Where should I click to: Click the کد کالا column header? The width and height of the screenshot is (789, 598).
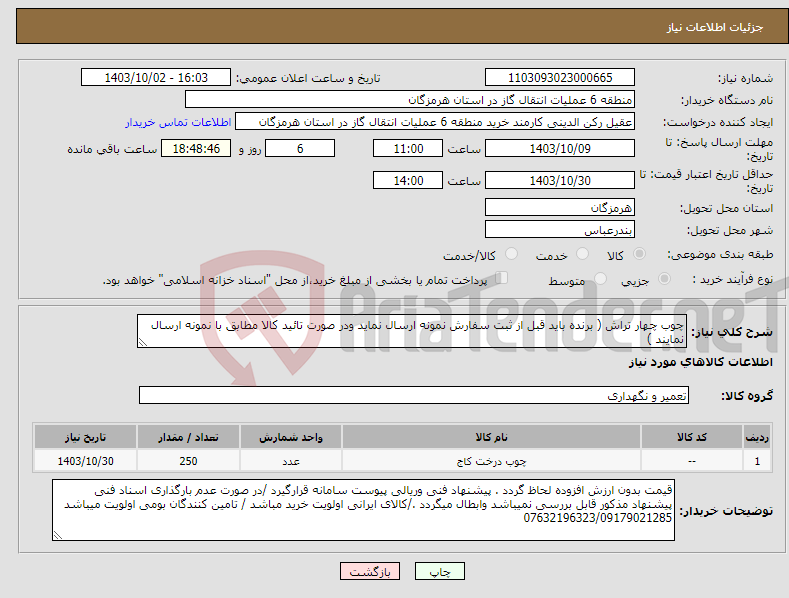click(x=692, y=437)
